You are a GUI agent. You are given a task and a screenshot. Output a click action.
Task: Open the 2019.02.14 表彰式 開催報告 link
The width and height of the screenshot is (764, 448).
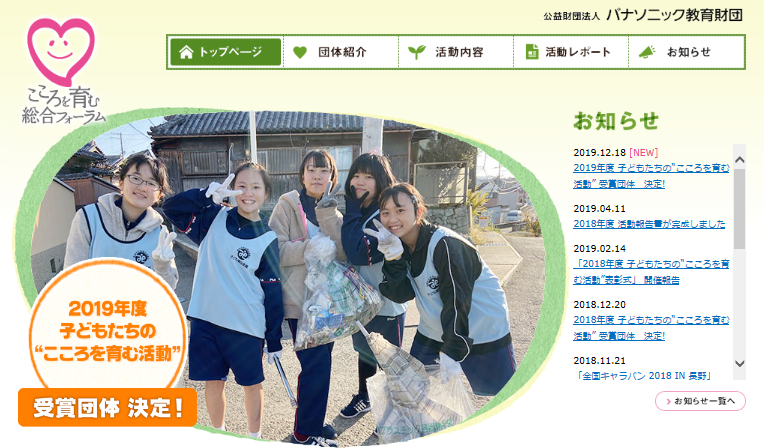[651, 272]
